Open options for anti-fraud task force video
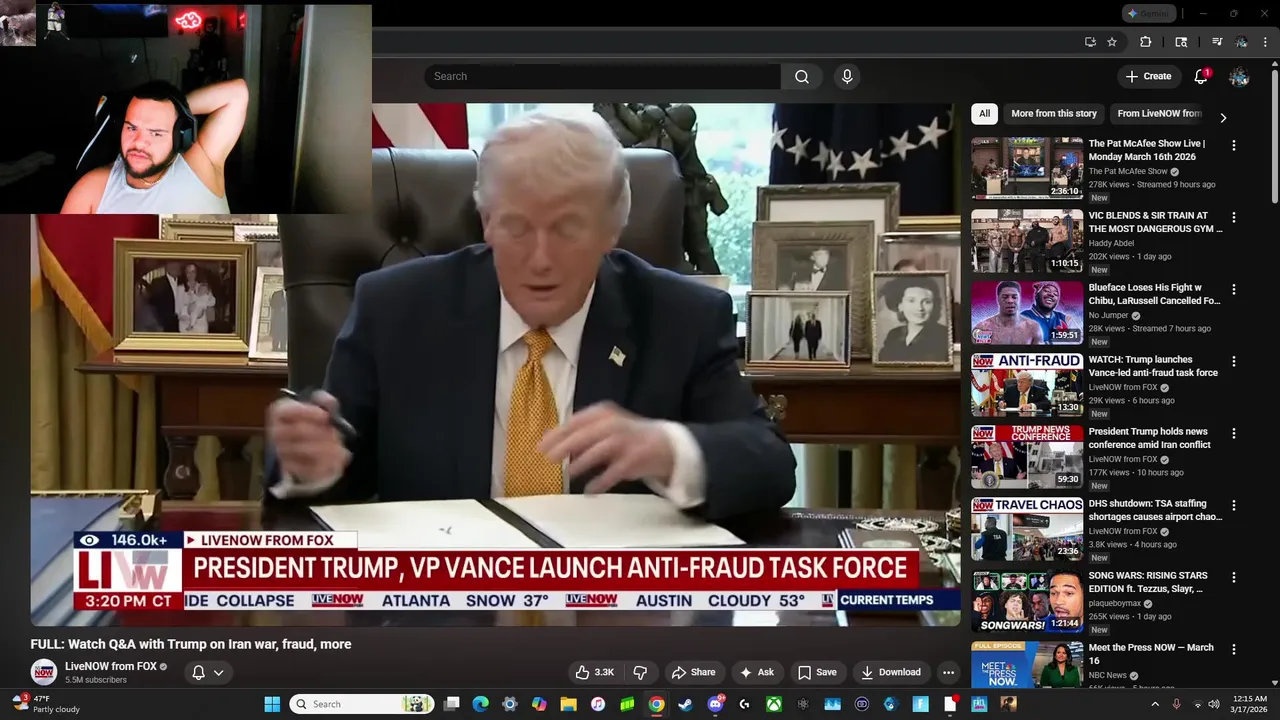 click(x=1233, y=361)
